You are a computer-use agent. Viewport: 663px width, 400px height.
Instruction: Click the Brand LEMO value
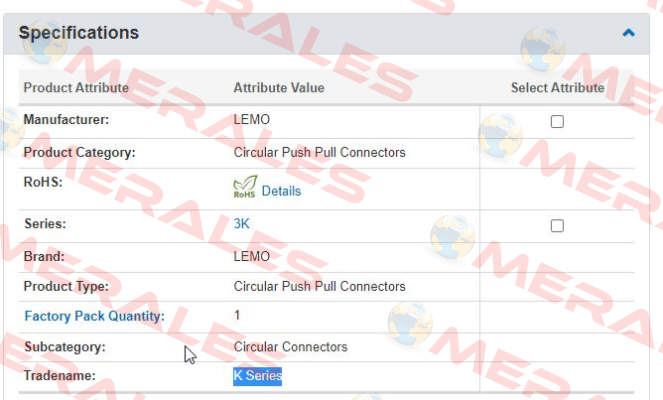(252, 256)
